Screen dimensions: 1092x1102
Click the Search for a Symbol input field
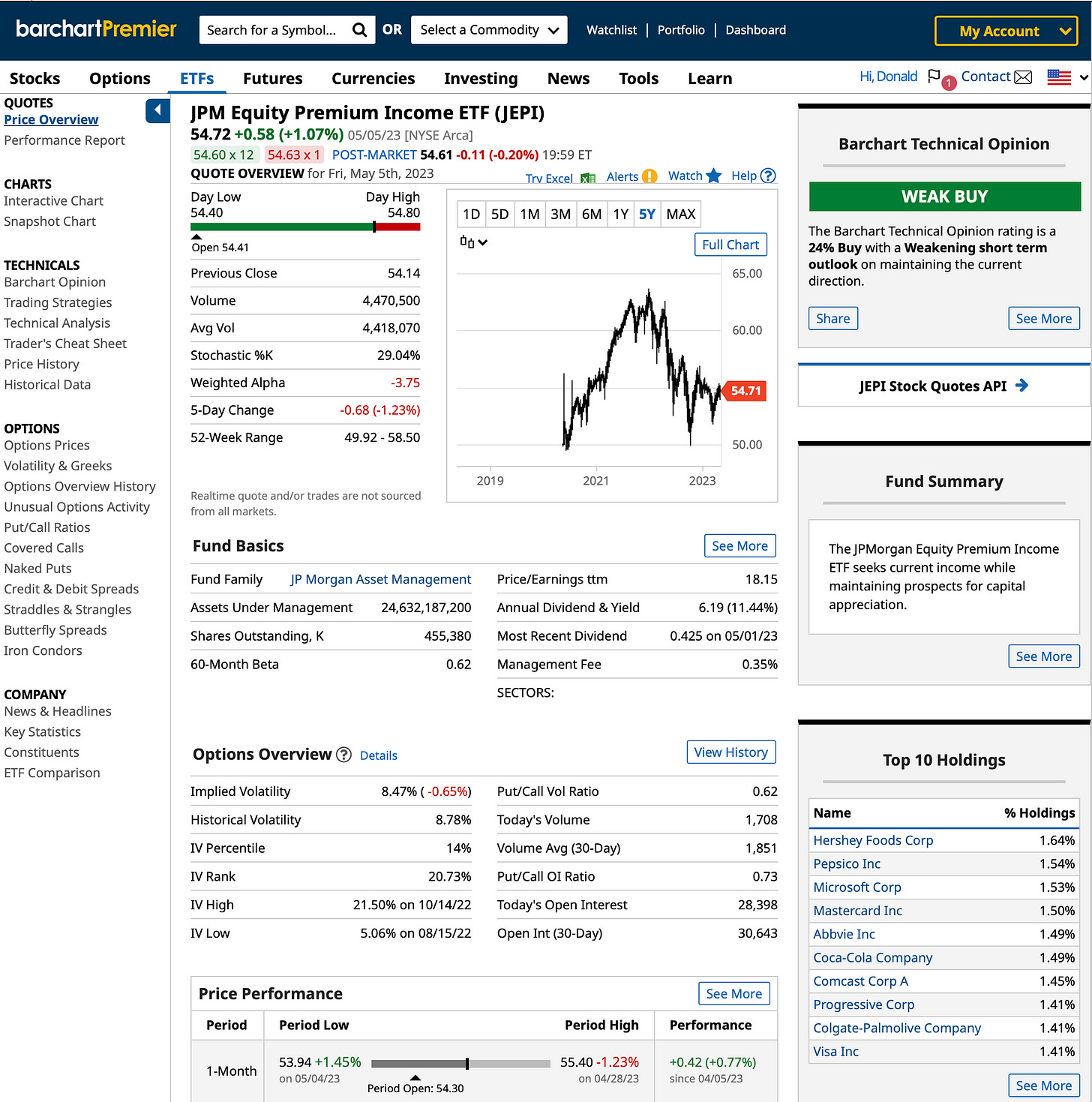(277, 29)
